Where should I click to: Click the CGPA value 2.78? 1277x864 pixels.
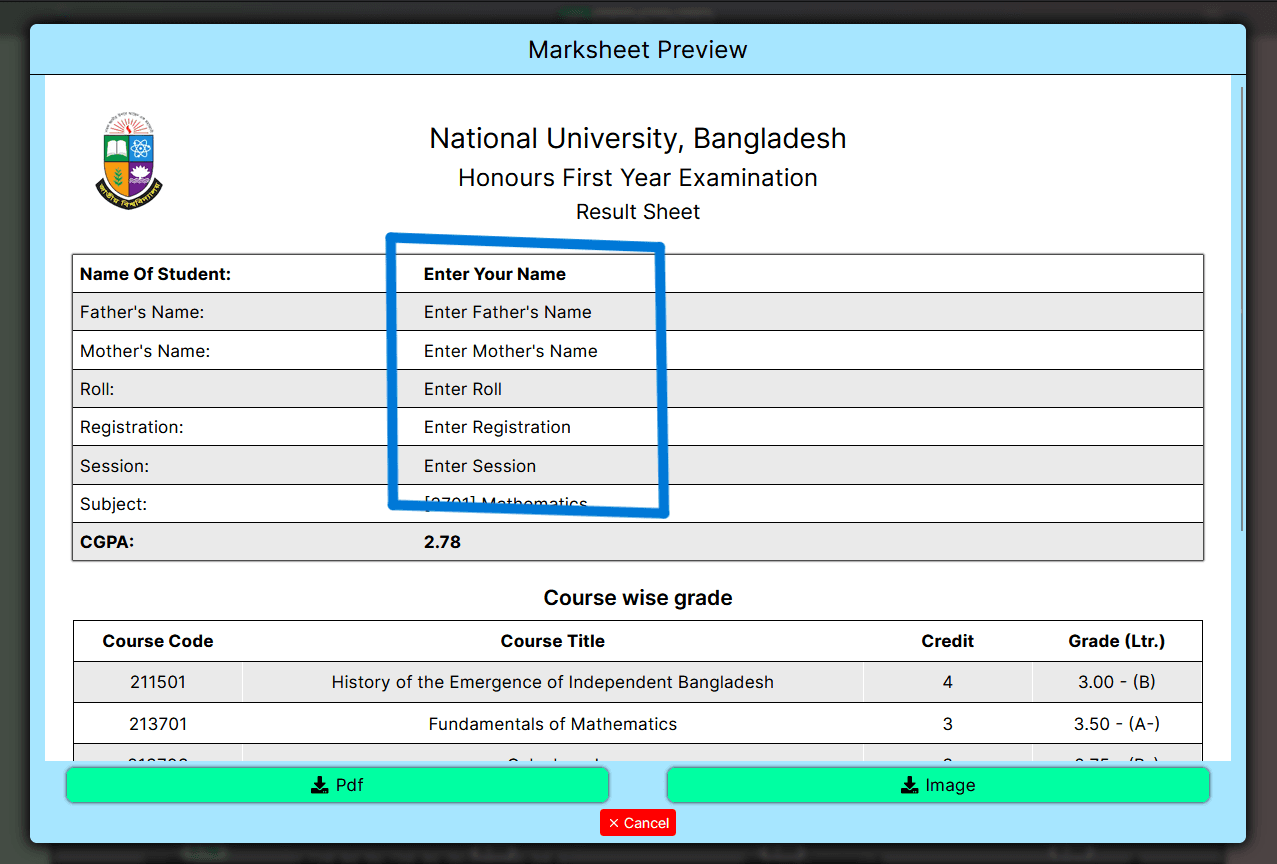coord(442,542)
